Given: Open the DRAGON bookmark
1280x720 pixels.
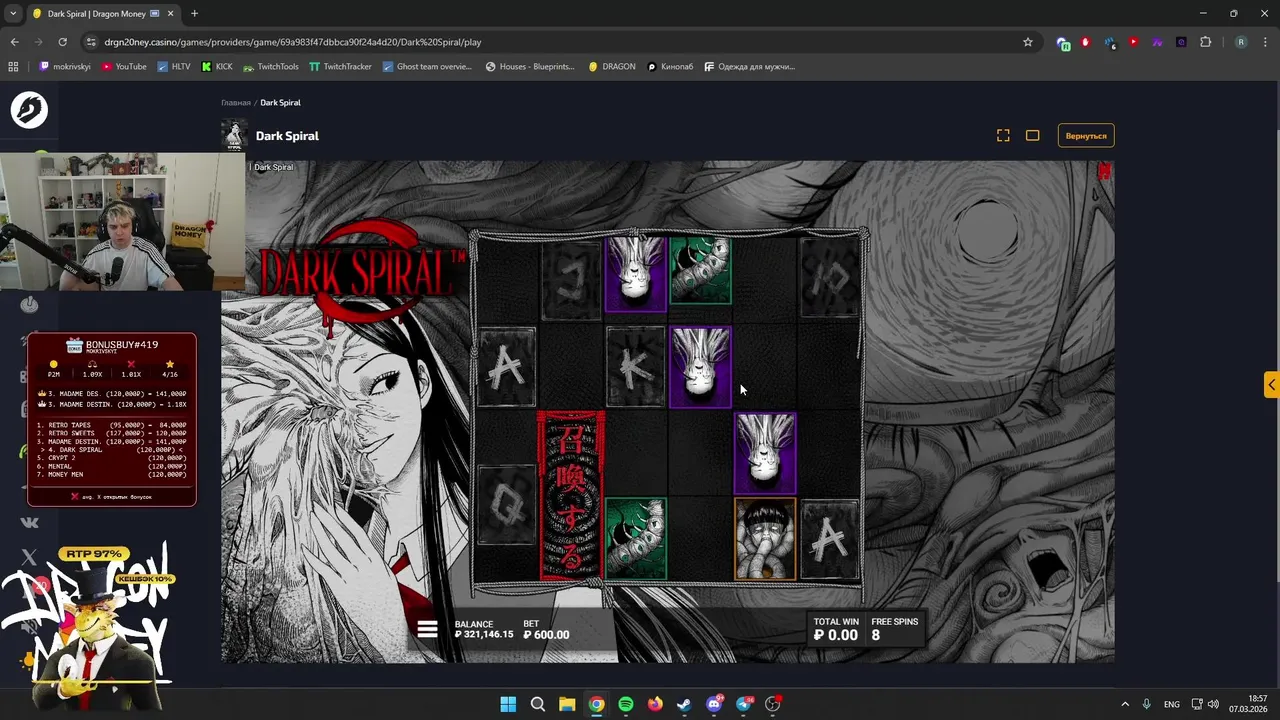Looking at the screenshot, I should 612,67.
